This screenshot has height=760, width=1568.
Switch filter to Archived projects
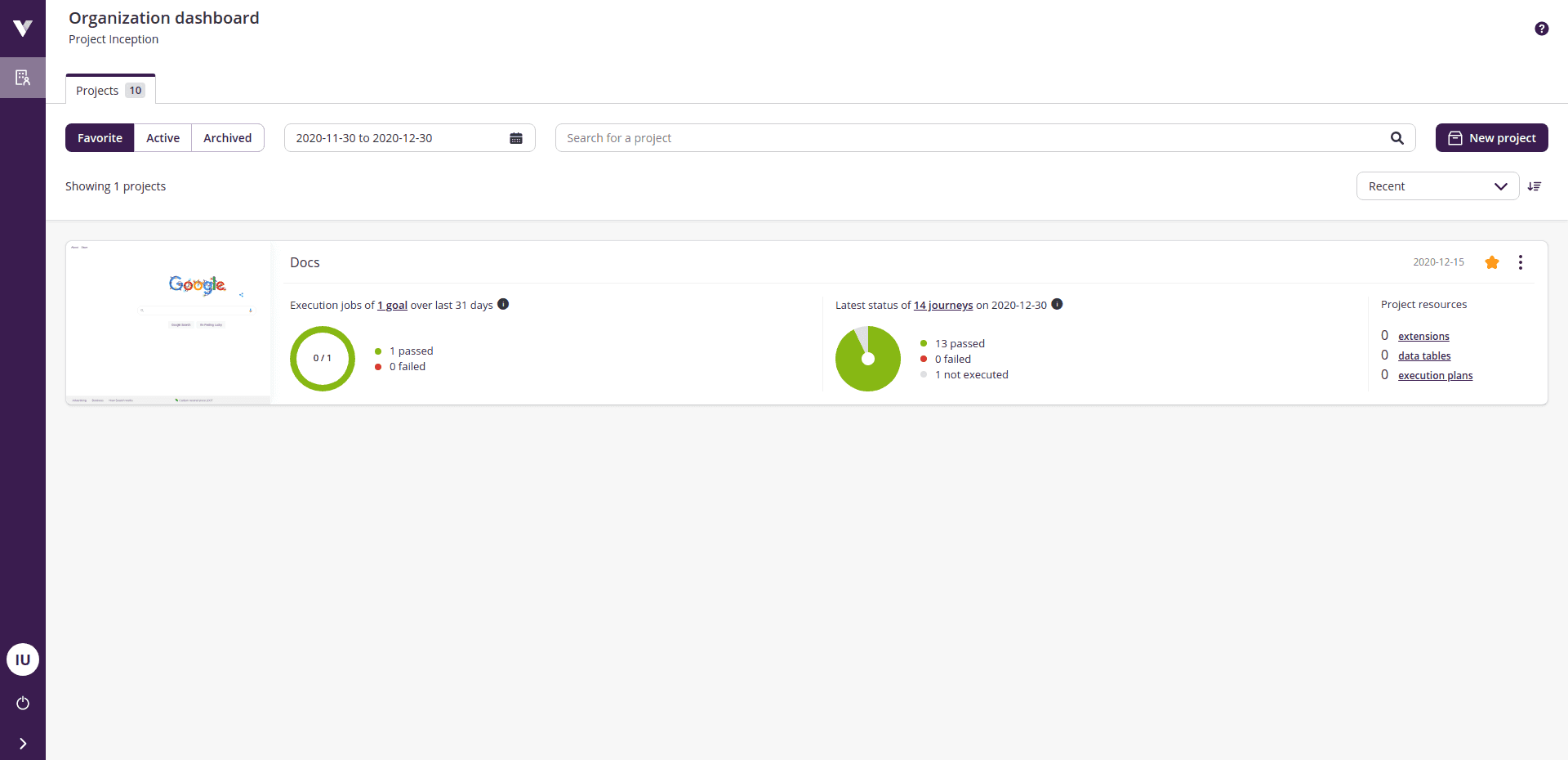coord(228,137)
